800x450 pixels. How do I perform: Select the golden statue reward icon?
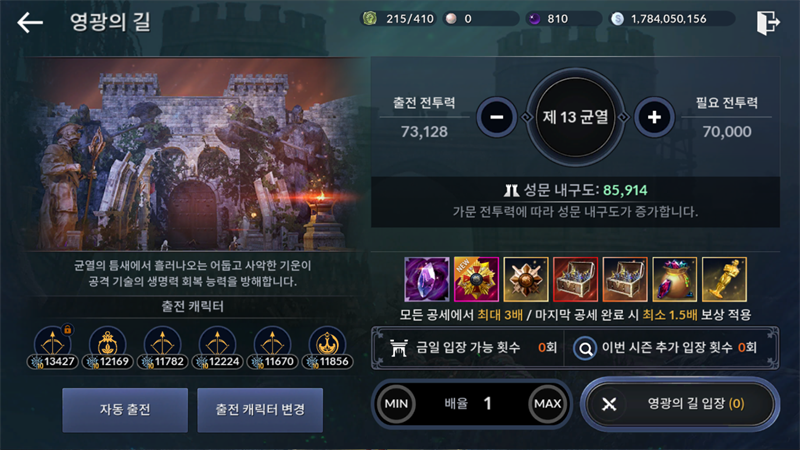point(724,279)
